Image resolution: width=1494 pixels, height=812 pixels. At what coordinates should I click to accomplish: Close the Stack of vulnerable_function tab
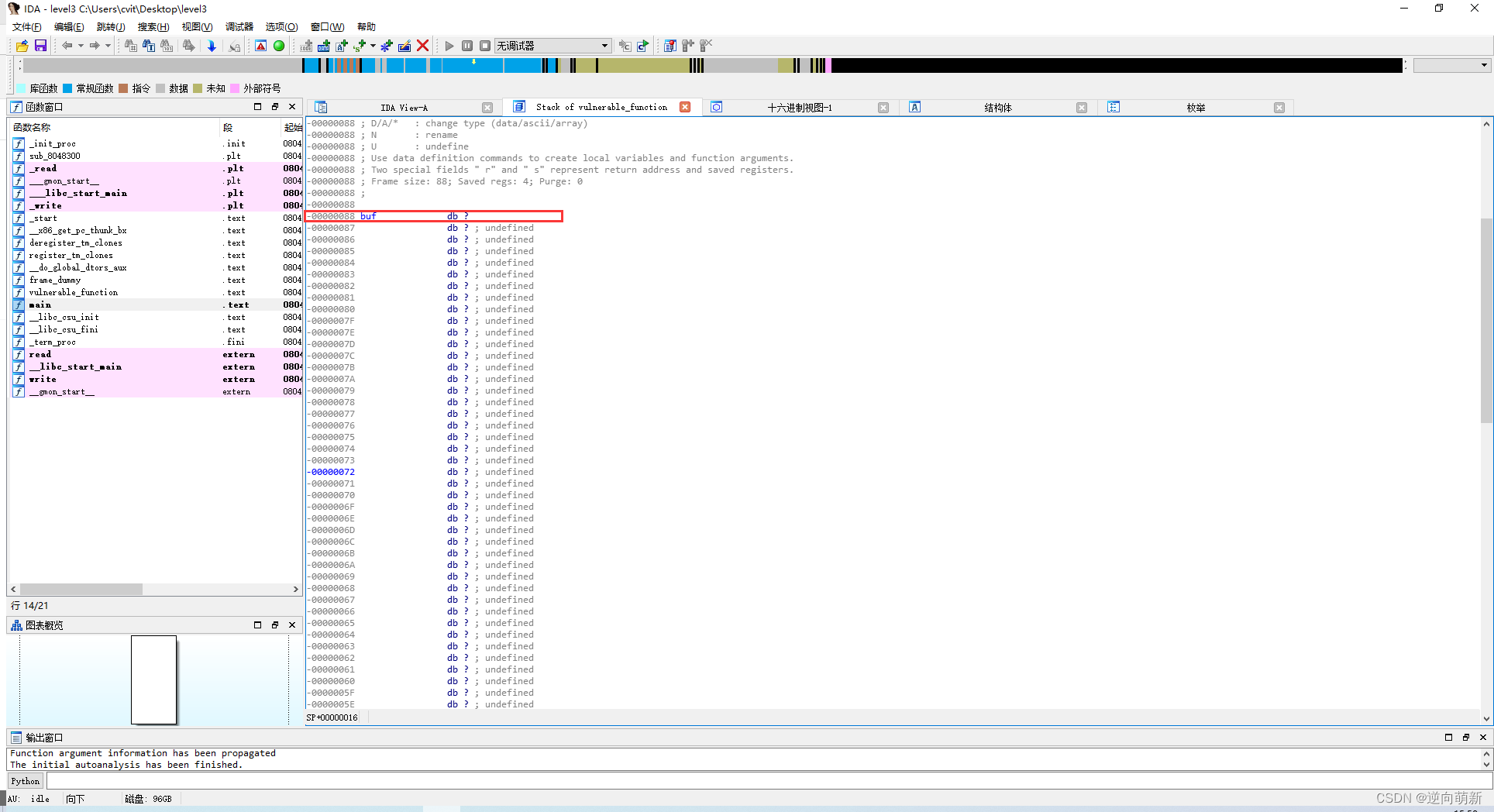coord(685,107)
